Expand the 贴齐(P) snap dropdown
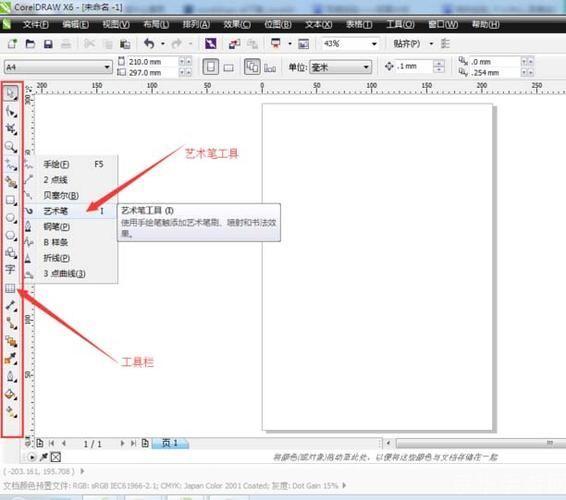Viewport: 566px width, 500px height. (x=431, y=44)
